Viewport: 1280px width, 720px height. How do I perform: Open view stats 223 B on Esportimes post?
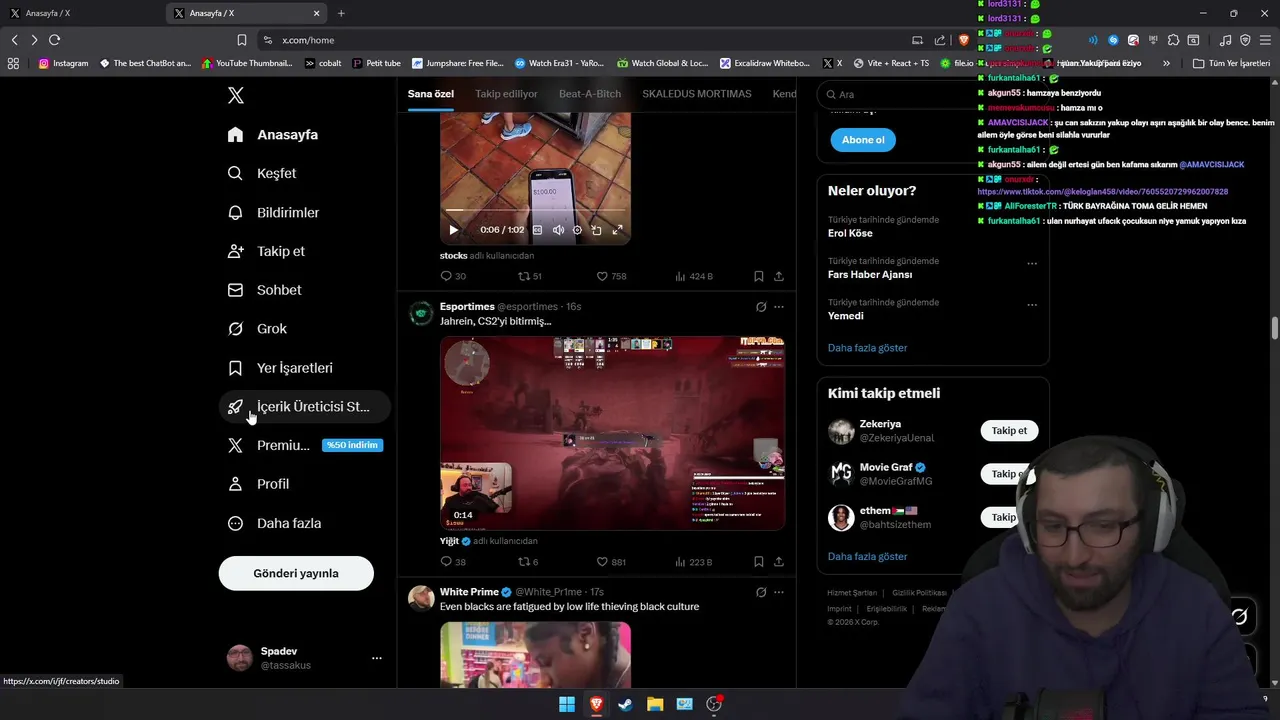click(694, 562)
